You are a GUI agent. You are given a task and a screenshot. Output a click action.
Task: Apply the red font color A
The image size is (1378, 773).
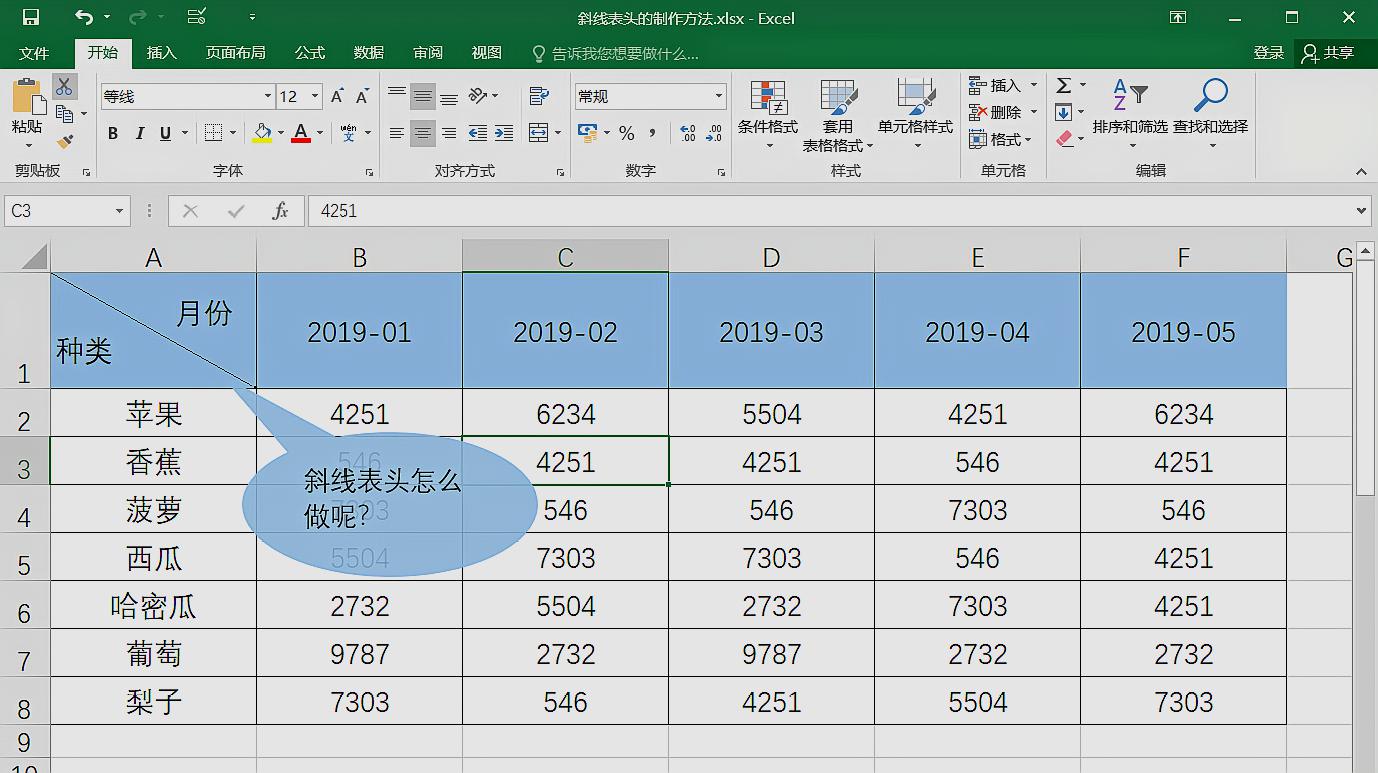click(302, 133)
